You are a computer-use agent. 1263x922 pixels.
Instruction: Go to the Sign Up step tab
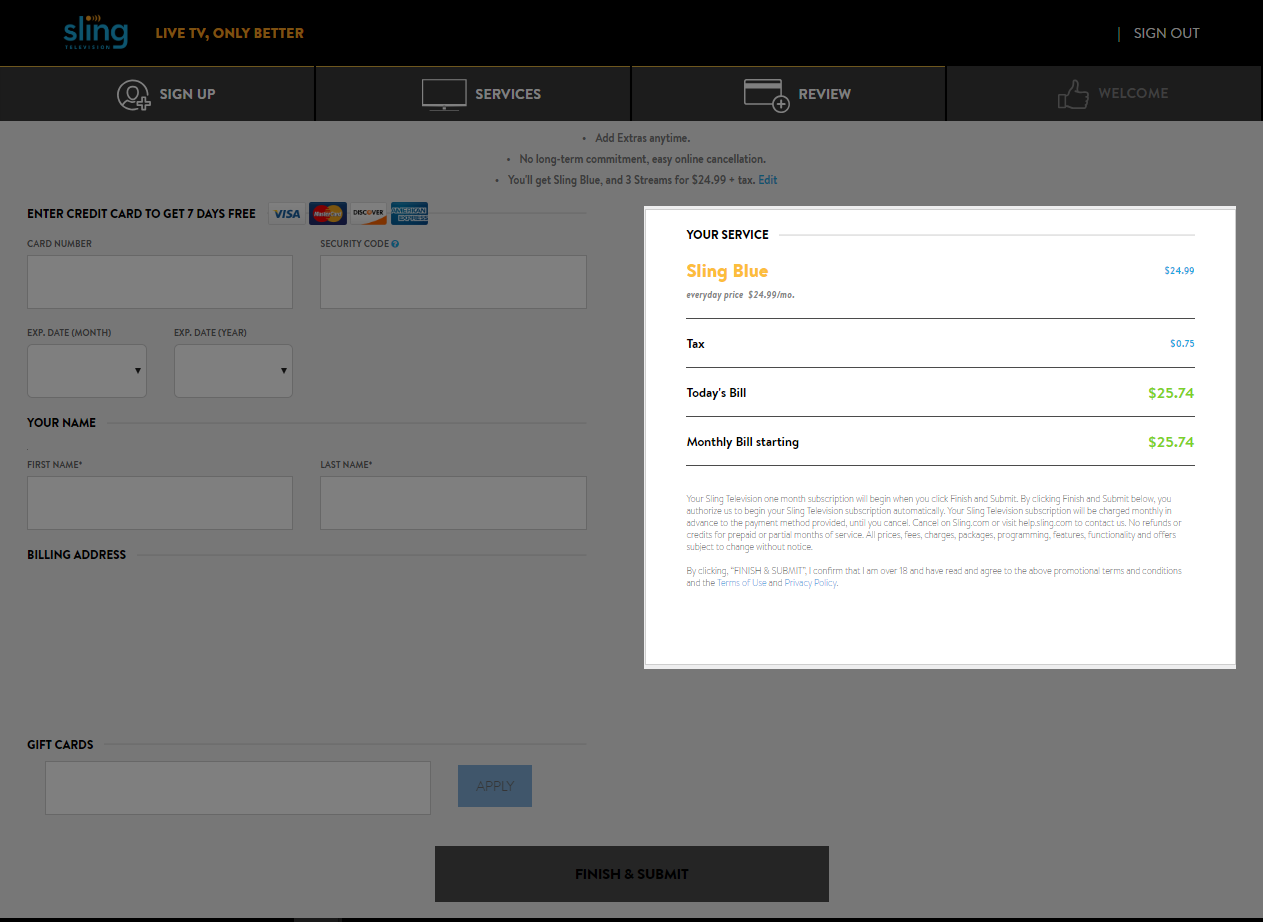(x=157, y=94)
